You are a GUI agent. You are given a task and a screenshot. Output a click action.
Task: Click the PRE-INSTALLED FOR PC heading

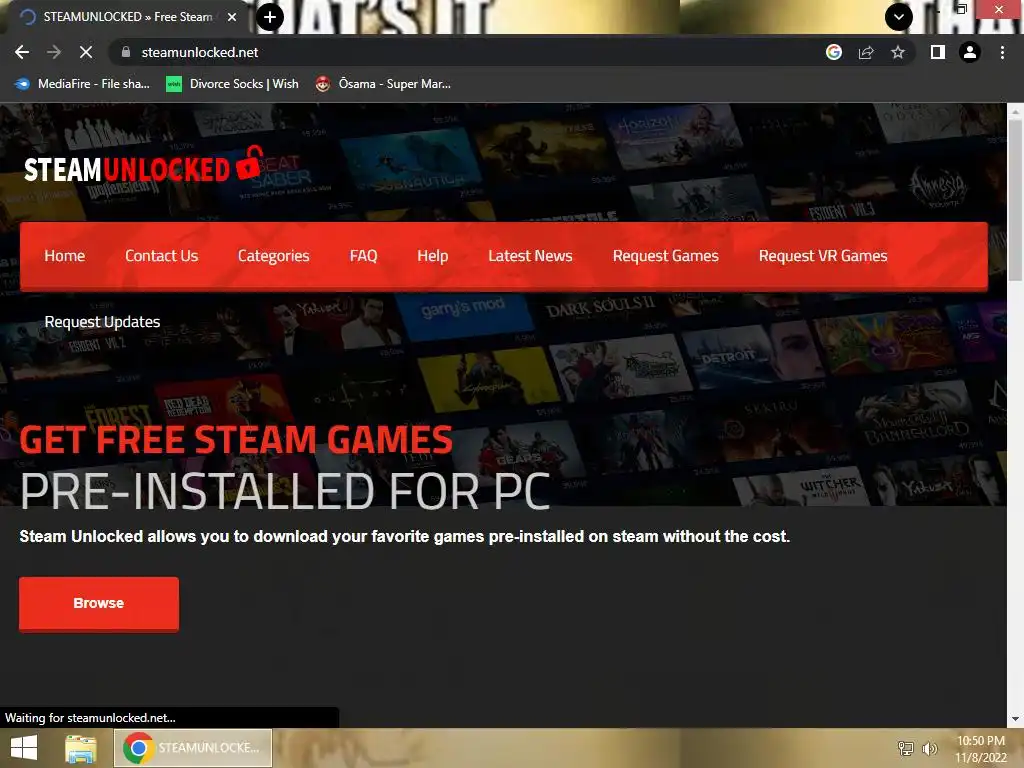pos(285,492)
